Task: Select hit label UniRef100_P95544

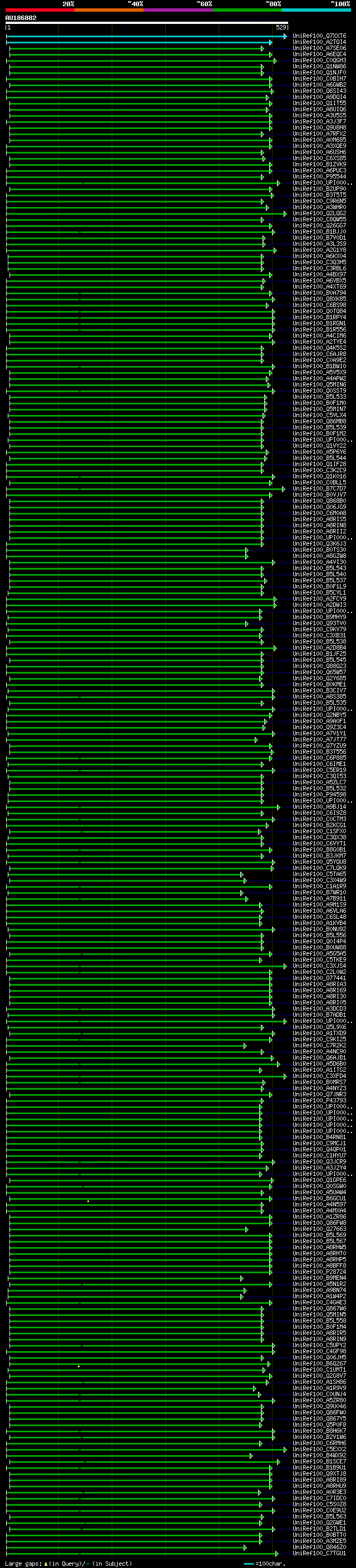Action: coord(319,176)
